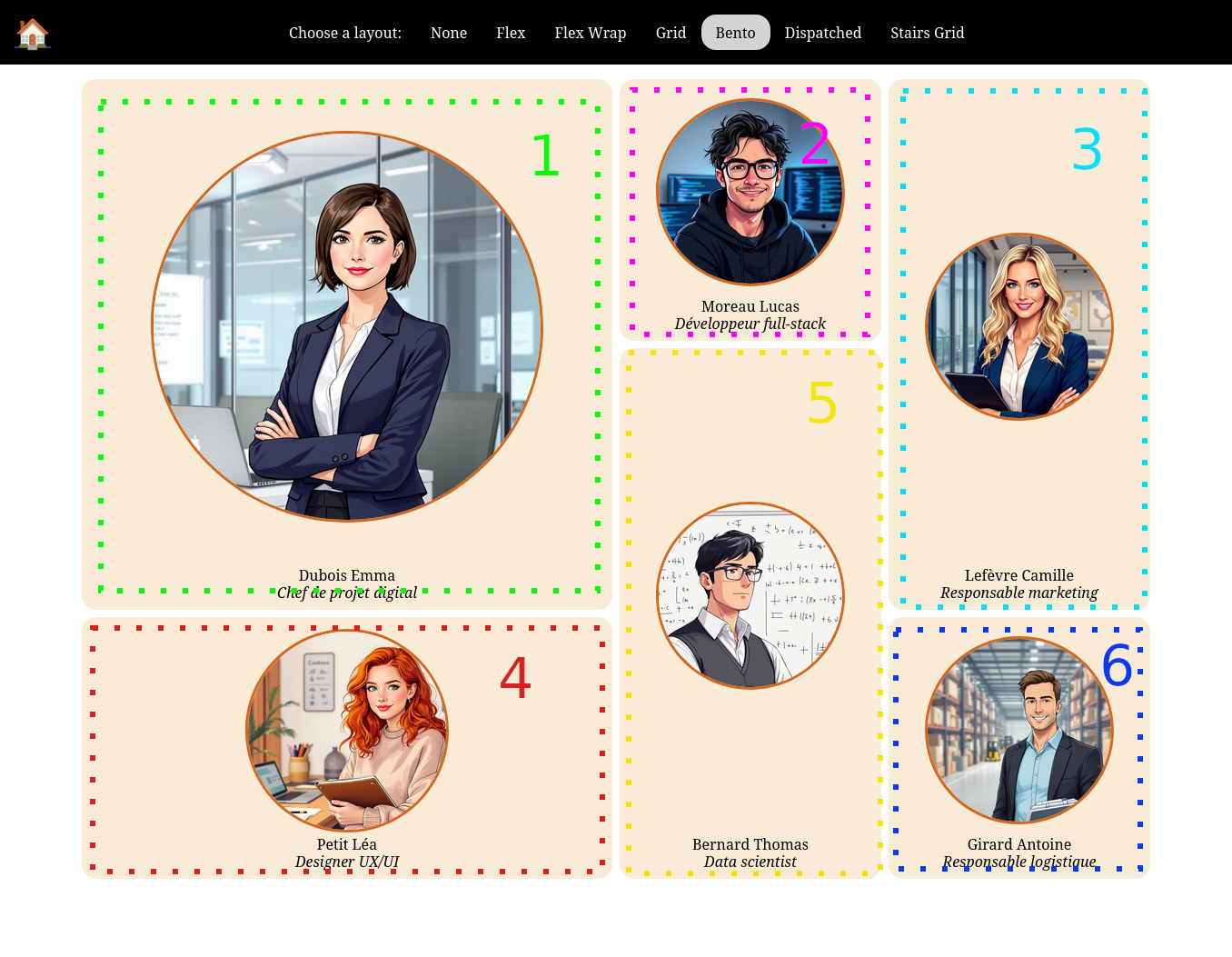This screenshot has width=1232, height=957.
Task: Open Bernard Thomas's avatar photo
Action: click(750, 596)
